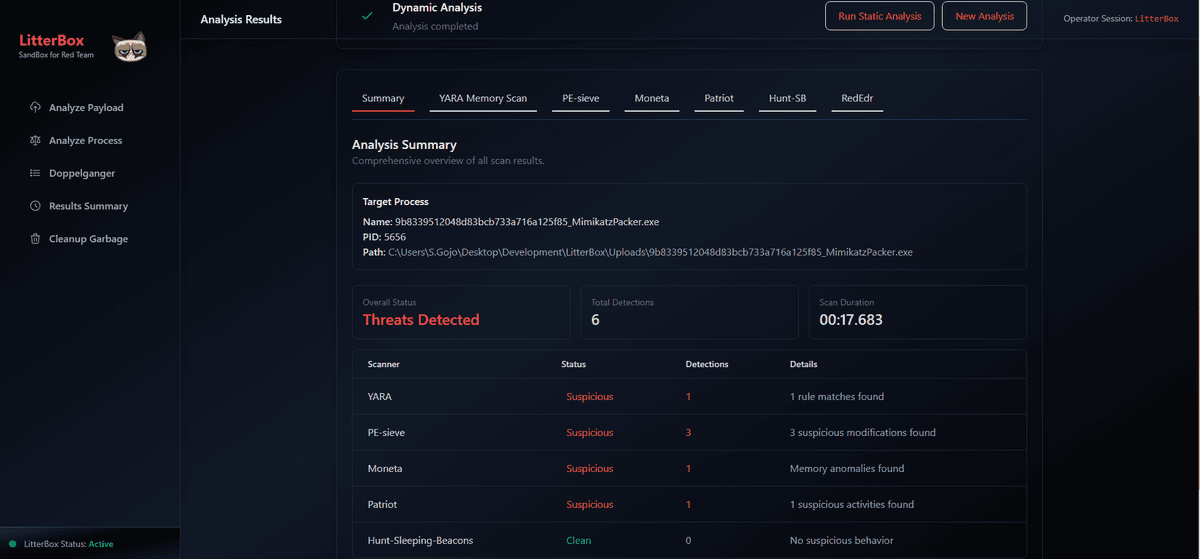This screenshot has width=1200, height=559.
Task: Click the New Analysis button
Action: [984, 16]
